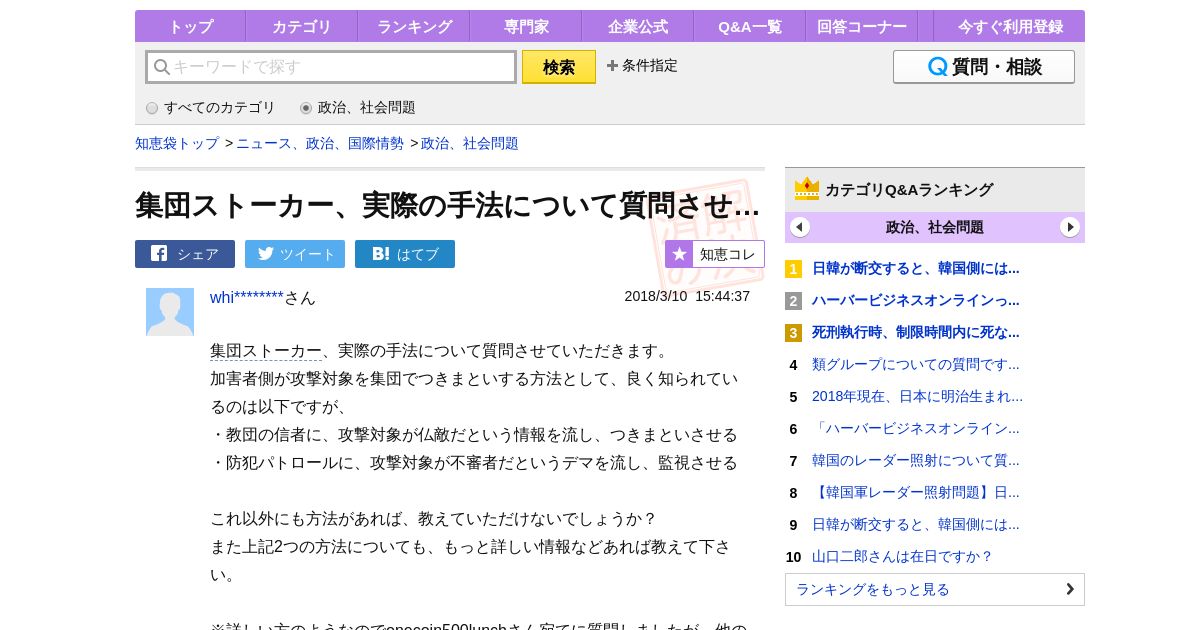Open the user avatar of whi********
Viewport: 1200px width, 630px height.
tap(170, 312)
